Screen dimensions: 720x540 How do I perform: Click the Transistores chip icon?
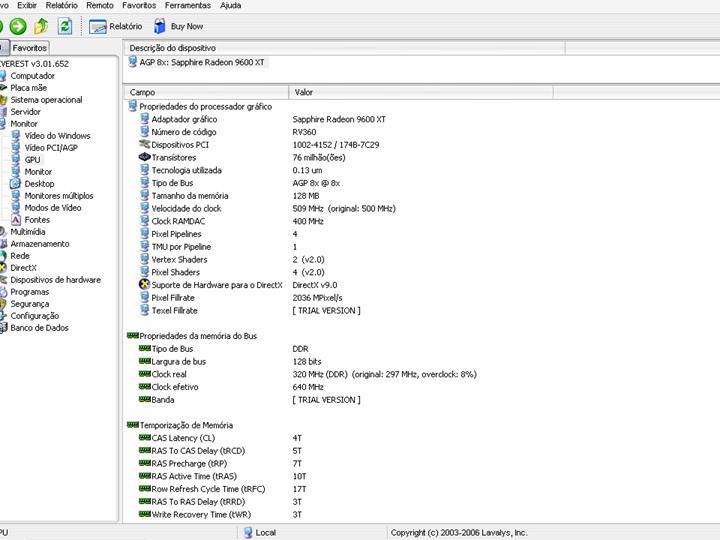145,157
